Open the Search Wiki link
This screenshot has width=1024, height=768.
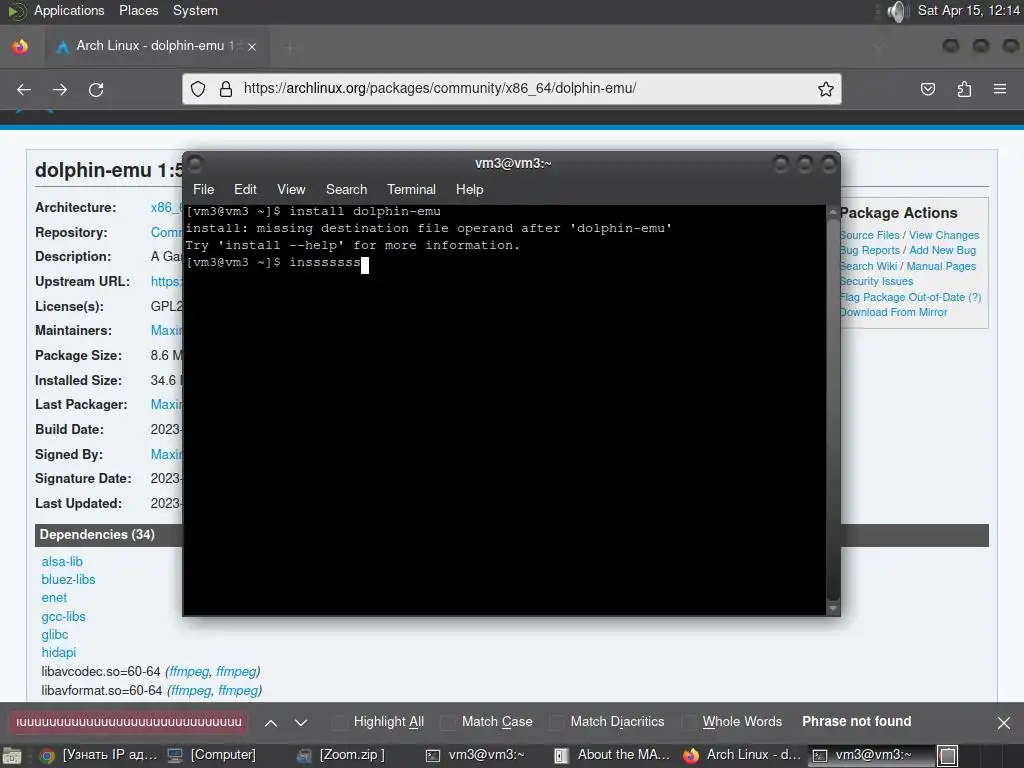[x=869, y=266]
